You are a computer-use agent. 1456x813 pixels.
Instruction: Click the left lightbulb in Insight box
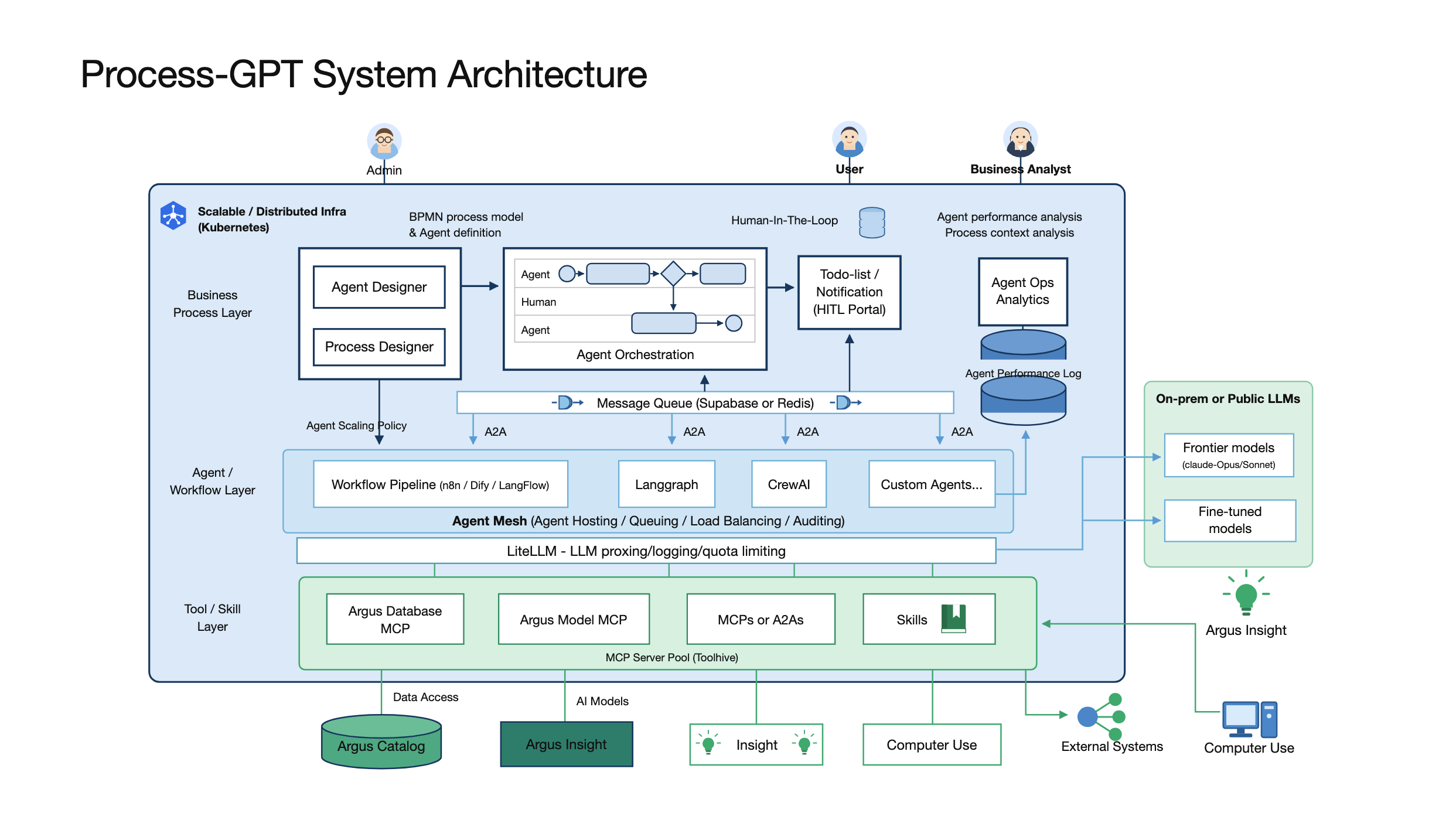point(708,743)
